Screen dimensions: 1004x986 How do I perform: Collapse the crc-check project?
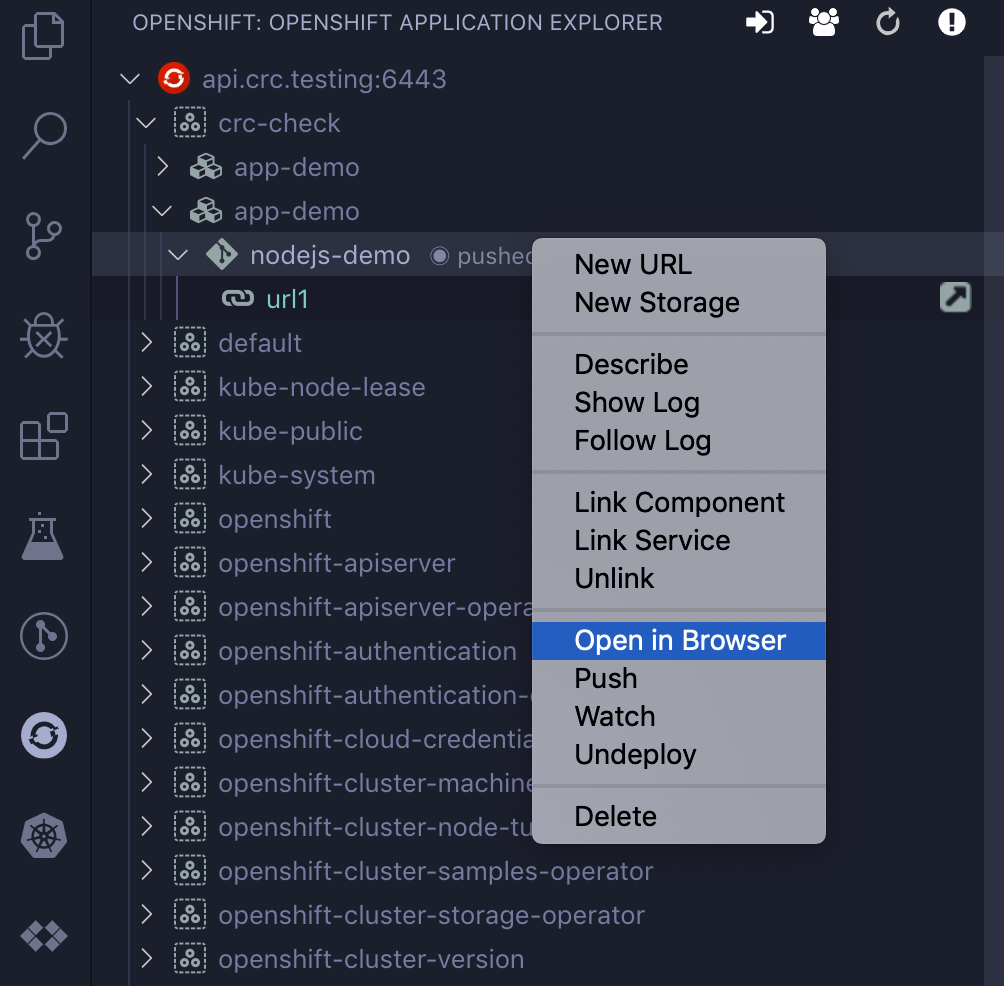click(x=146, y=123)
